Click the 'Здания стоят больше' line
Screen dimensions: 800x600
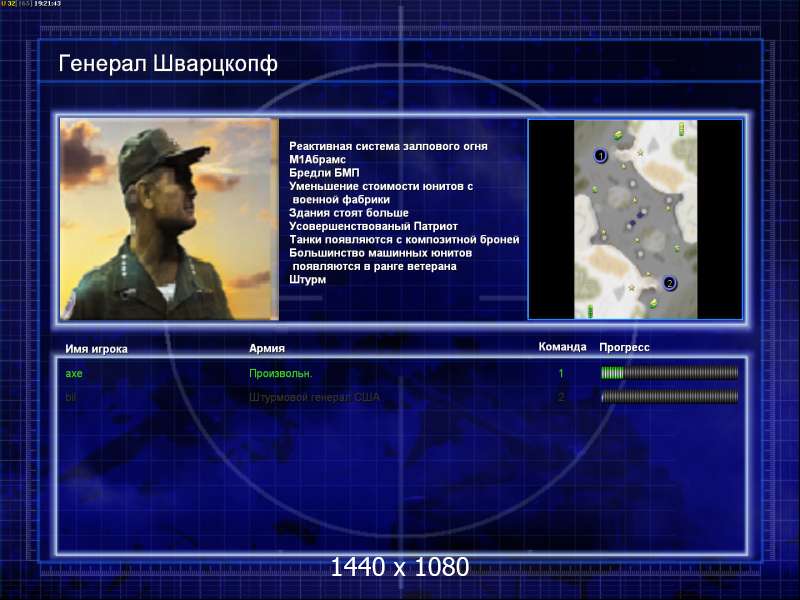click(349, 213)
